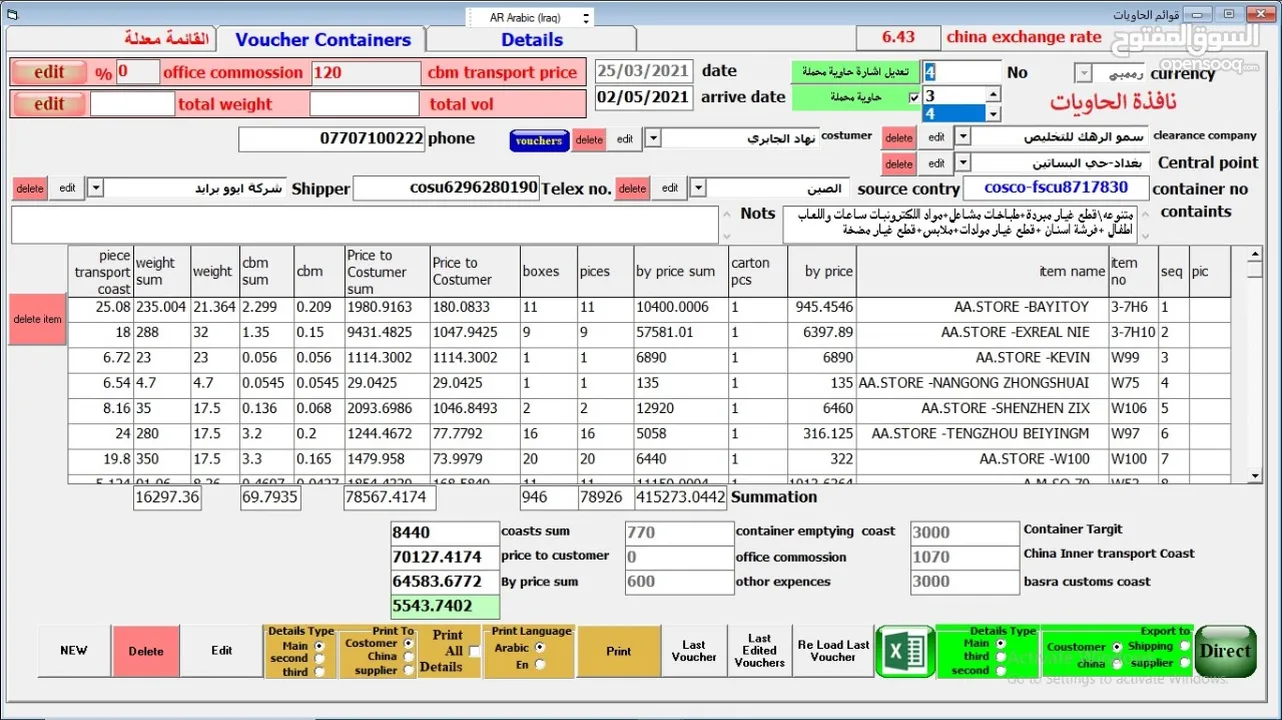The height and width of the screenshot is (720, 1282).
Task: Select yellow Details Type second radio
Action: click(320, 659)
